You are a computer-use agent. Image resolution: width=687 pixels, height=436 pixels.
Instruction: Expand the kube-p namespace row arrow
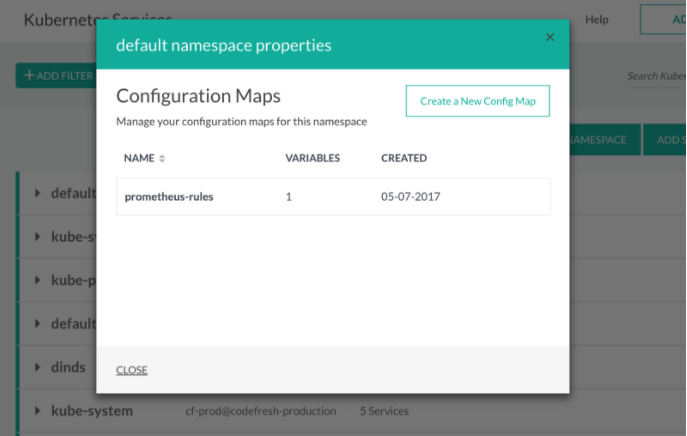(x=37, y=280)
